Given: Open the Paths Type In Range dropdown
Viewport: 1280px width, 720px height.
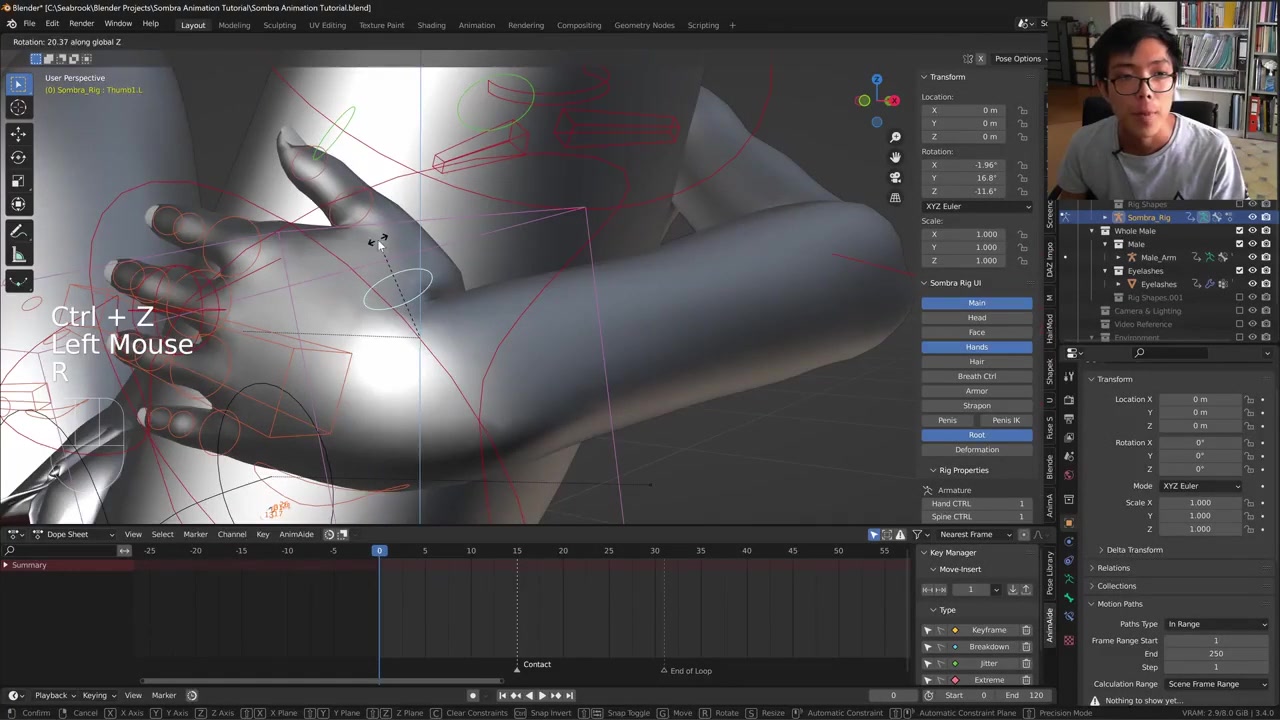Looking at the screenshot, I should (1217, 624).
